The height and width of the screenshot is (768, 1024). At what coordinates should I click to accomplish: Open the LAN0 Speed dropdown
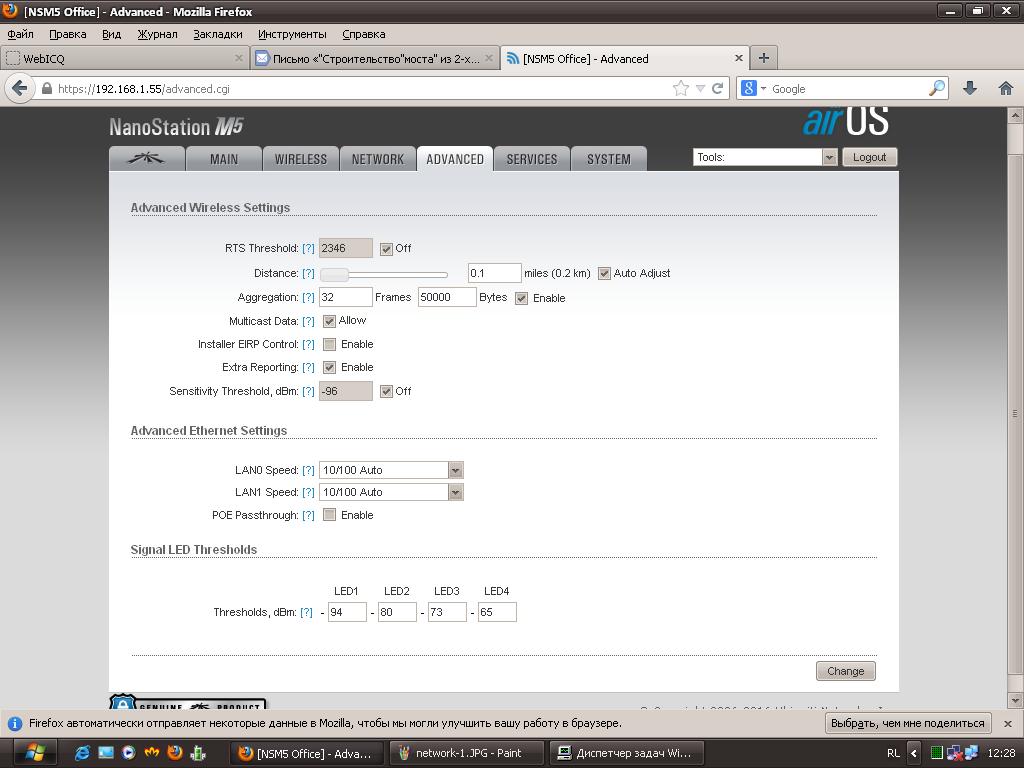(391, 470)
